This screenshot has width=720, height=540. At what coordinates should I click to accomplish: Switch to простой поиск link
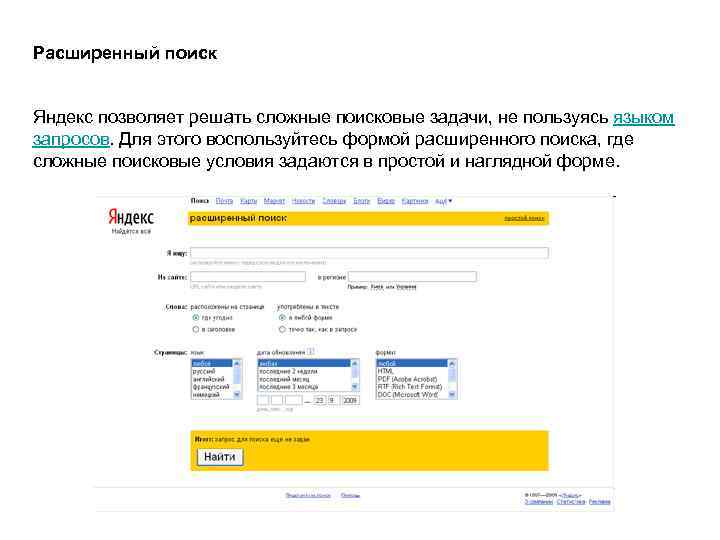[x=524, y=218]
